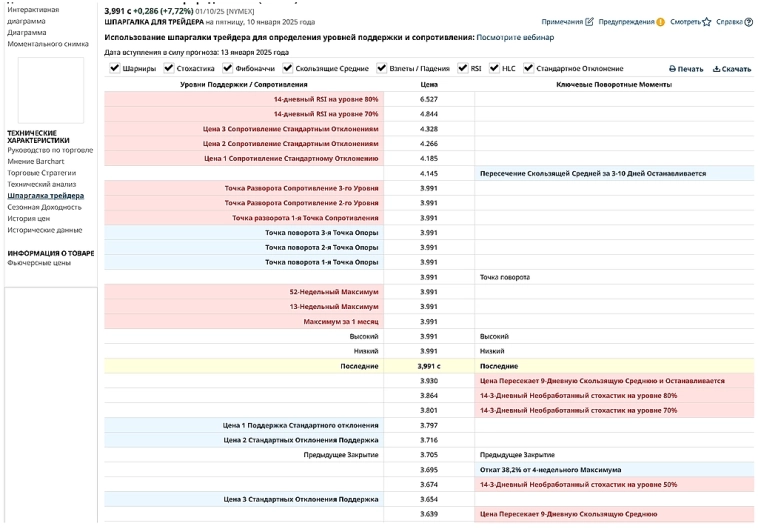Click the Печать printer icon
The image size is (758, 529).
[673, 69]
